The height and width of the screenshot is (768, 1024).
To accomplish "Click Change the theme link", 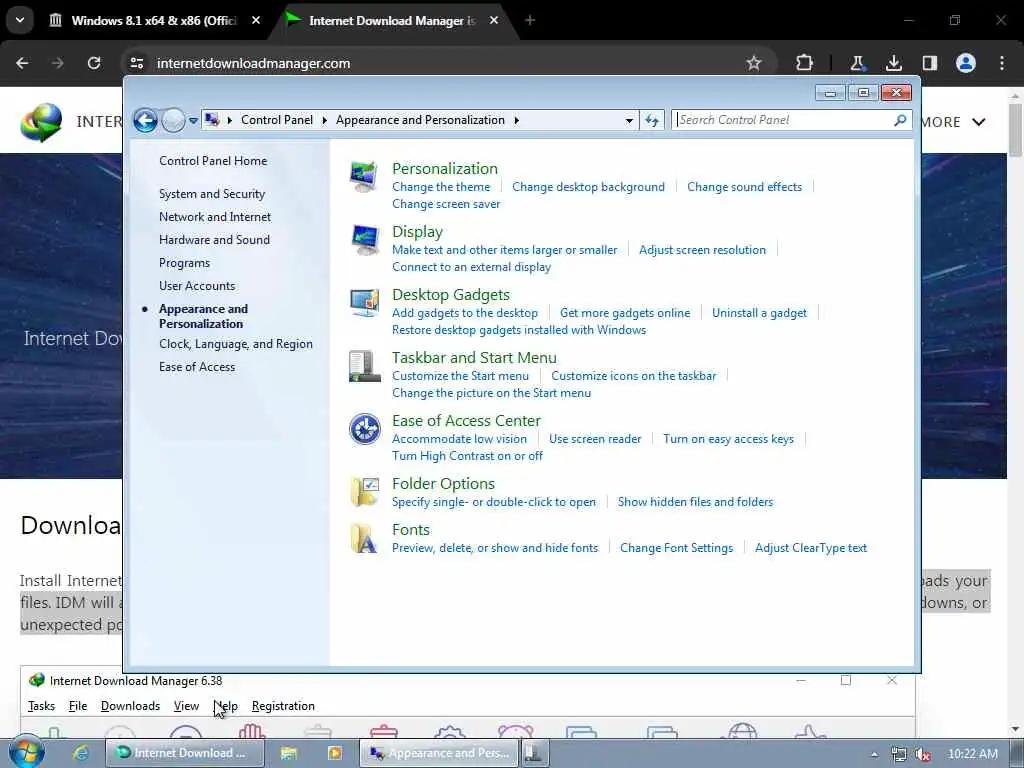I will tap(441, 187).
